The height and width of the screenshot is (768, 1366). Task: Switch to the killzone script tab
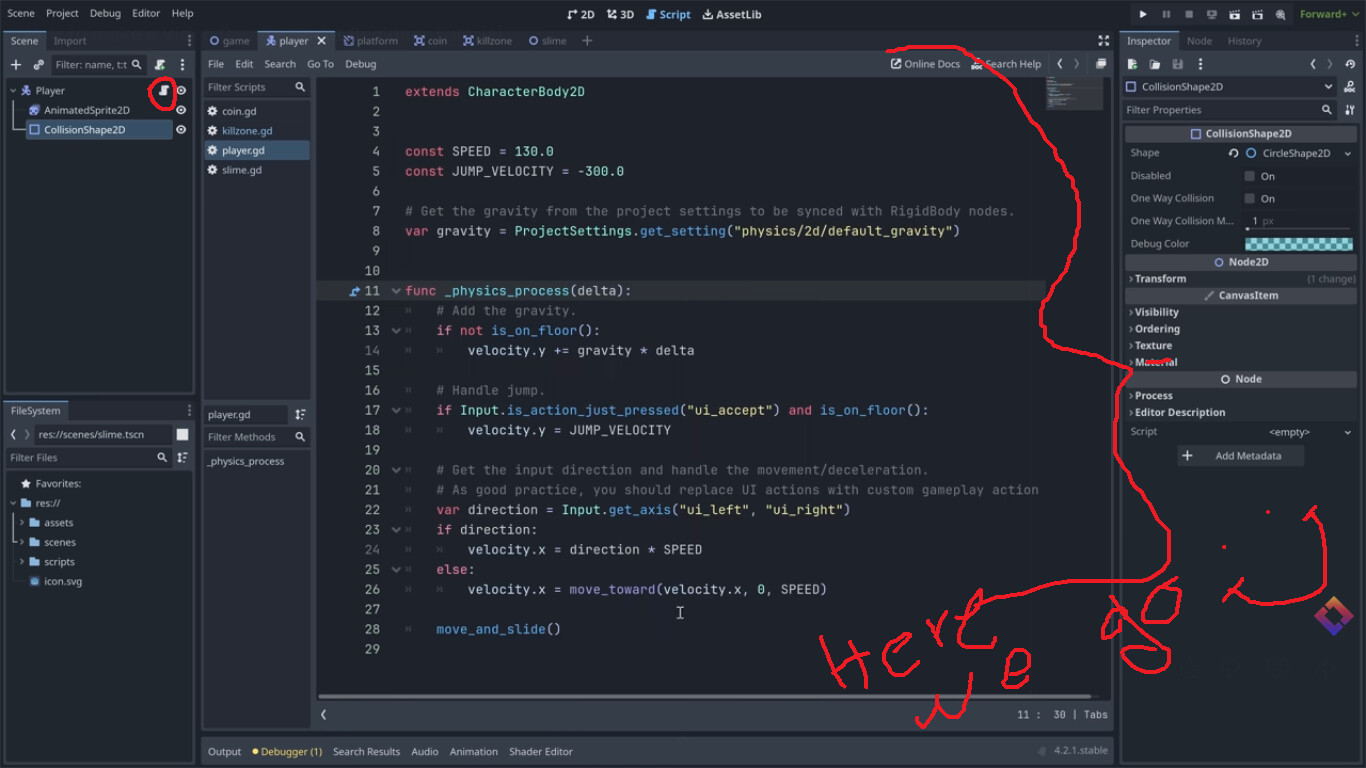coord(487,41)
